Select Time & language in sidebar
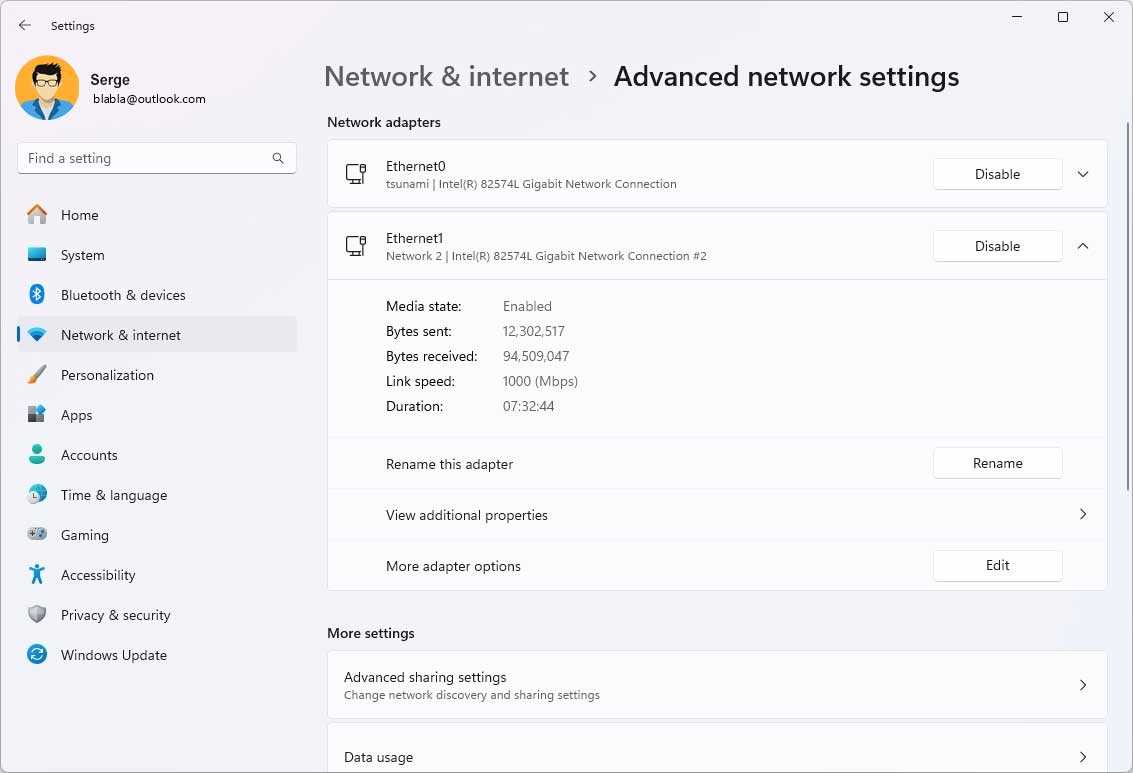Screen dimensions: 1133x773 coord(113,495)
